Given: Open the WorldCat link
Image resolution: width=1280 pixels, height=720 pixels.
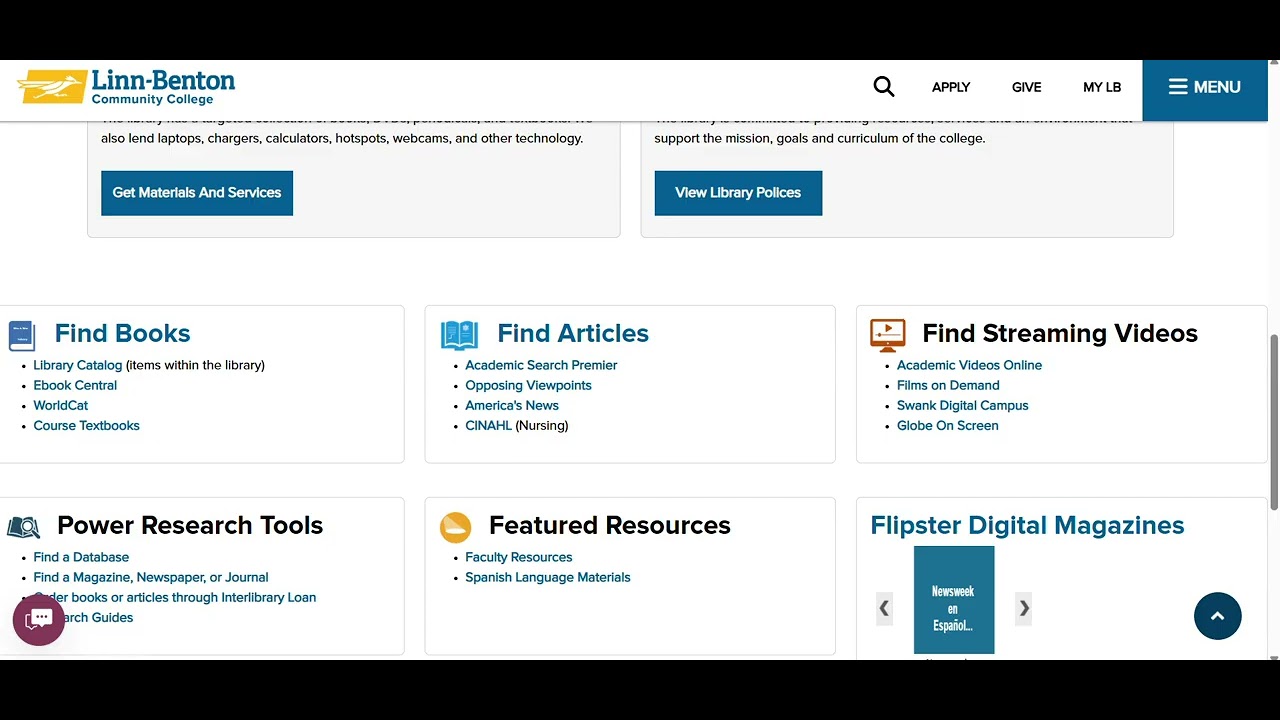Looking at the screenshot, I should pos(61,405).
